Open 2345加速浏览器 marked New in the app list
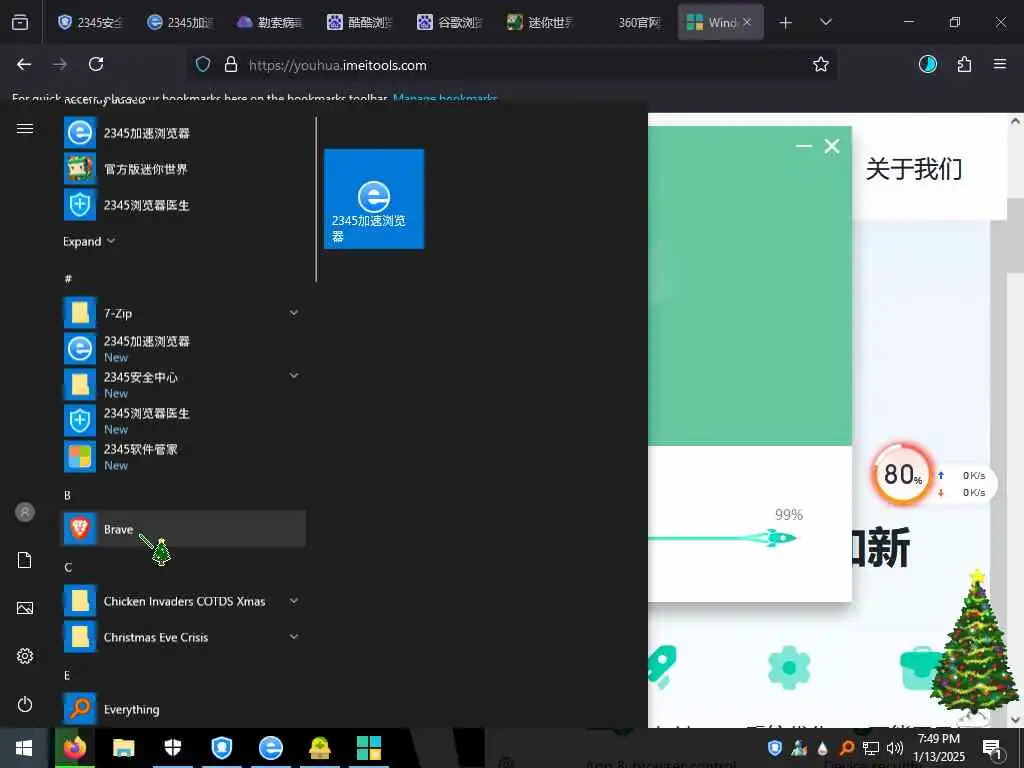 click(x=183, y=349)
